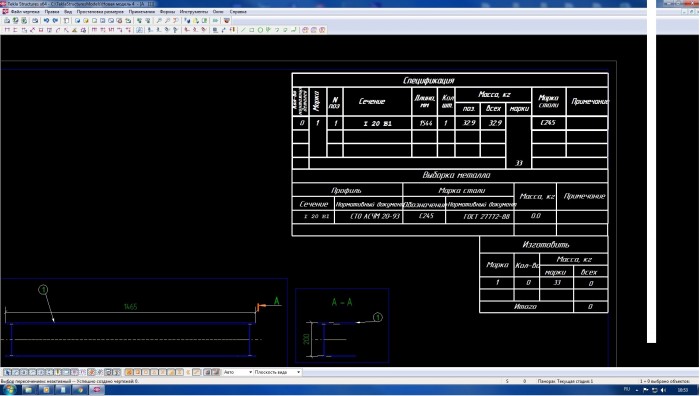Screen dimensions: 700x396
Task: Click the Undo arrow icon in top toolbar
Action: (x=46, y=21)
